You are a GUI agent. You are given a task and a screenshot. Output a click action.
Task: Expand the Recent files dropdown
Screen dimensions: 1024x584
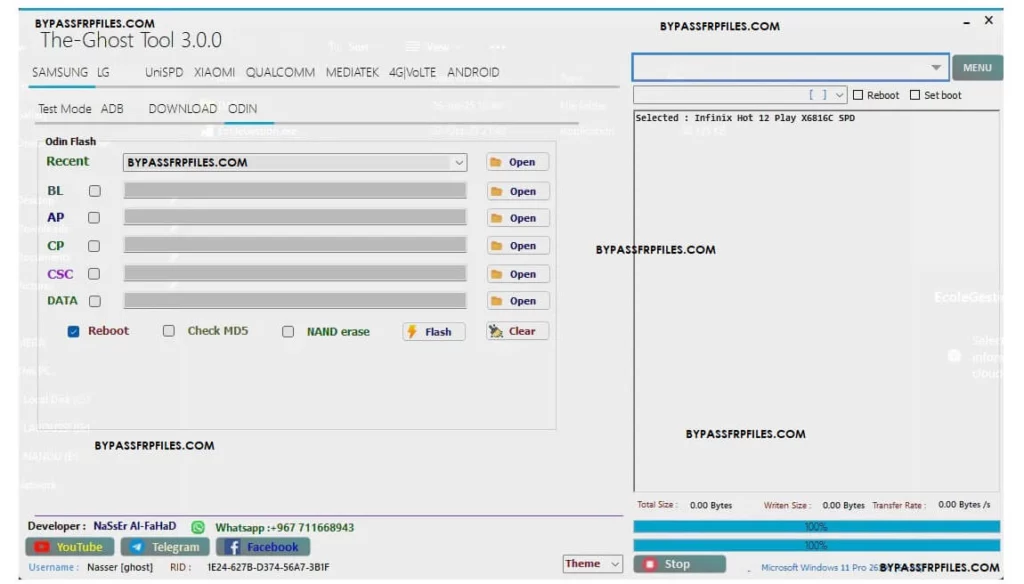coord(459,162)
